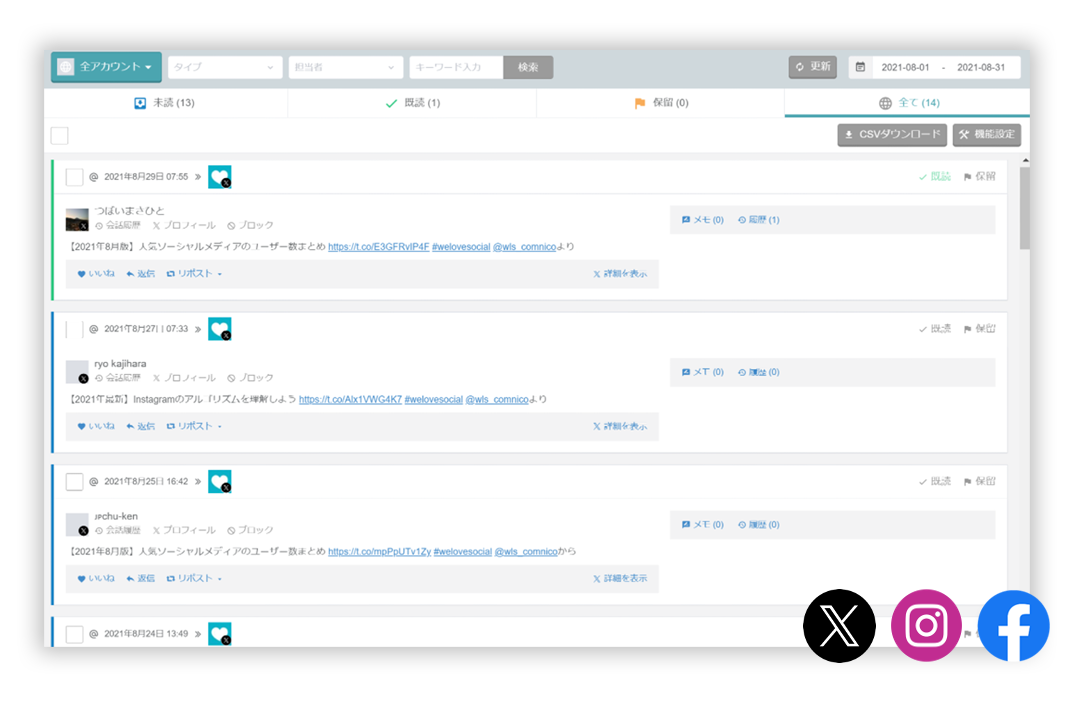The height and width of the screenshot is (710, 1085).
Task: Switch to the 既読 (1) tab
Action: [x=412, y=102]
